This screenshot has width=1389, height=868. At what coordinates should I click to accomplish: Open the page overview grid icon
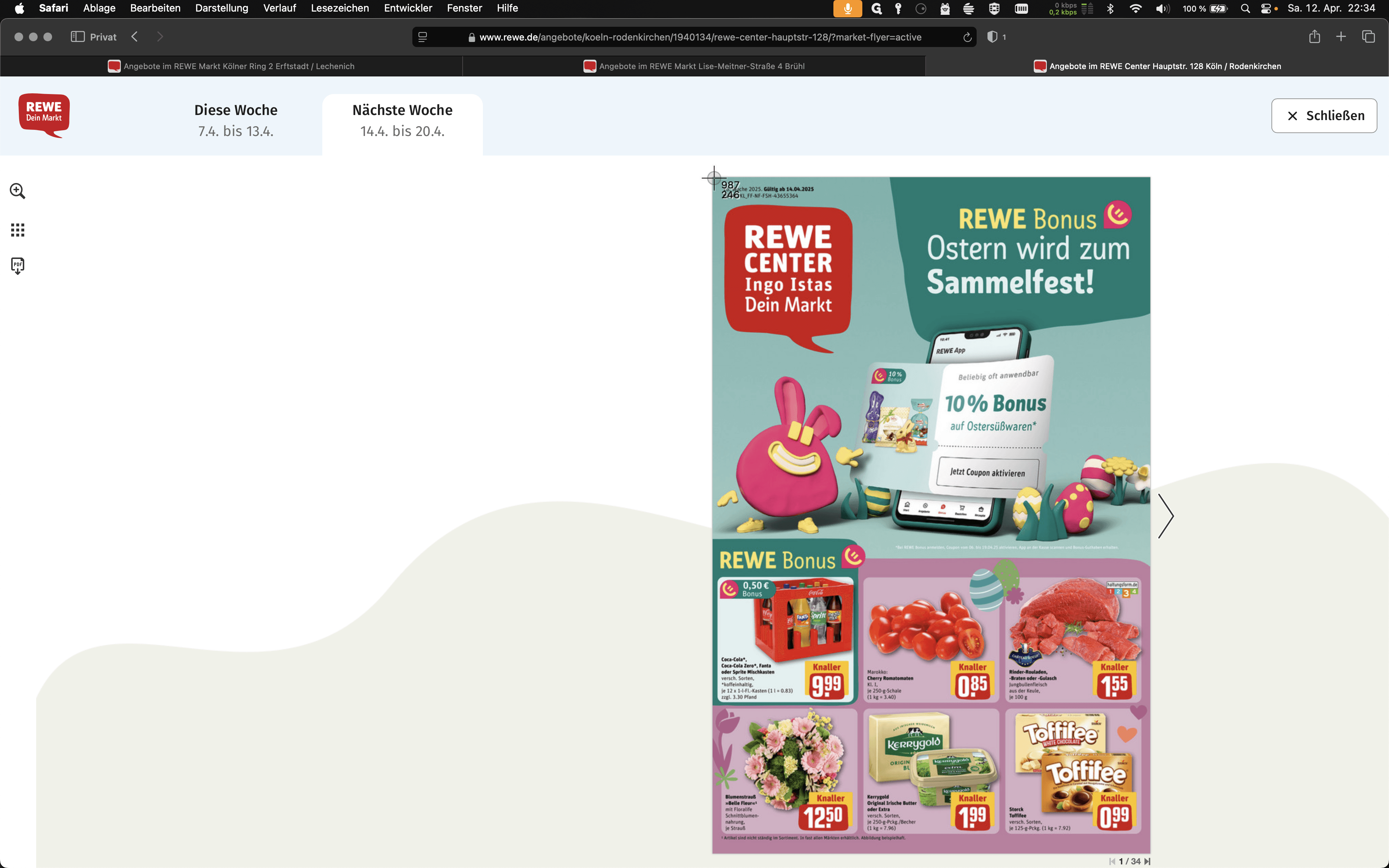click(17, 230)
